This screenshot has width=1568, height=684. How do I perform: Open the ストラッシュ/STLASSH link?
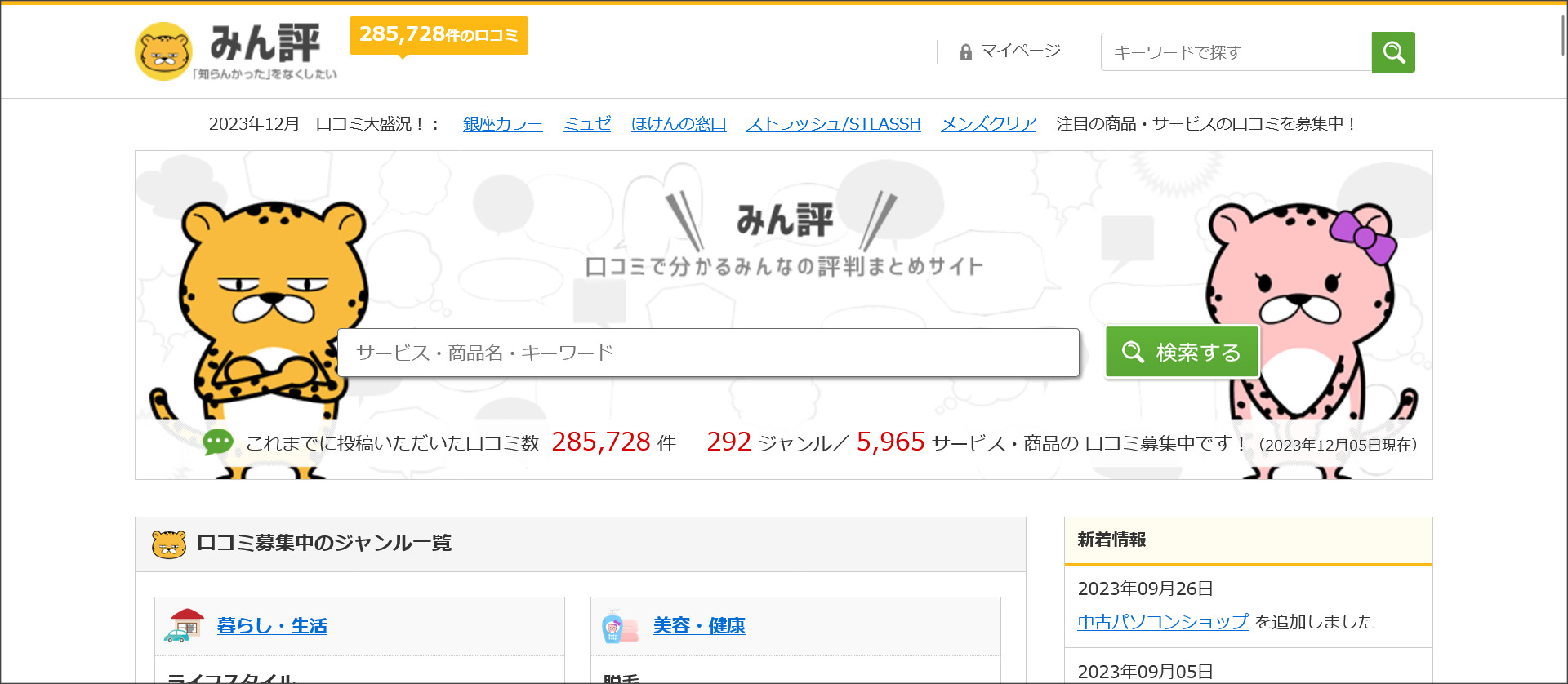pos(834,123)
